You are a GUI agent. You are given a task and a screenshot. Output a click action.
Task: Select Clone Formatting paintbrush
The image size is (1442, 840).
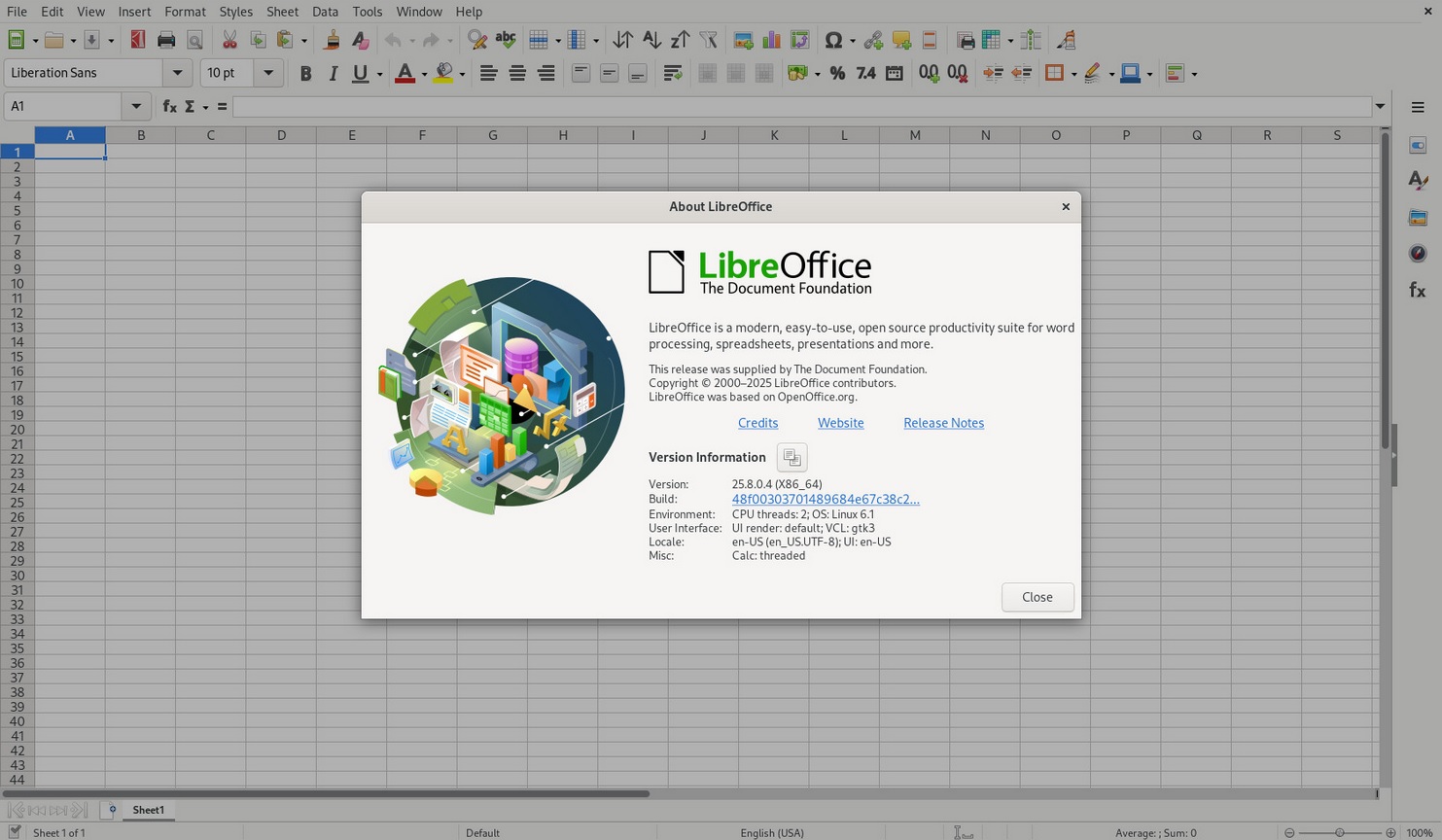click(x=332, y=40)
